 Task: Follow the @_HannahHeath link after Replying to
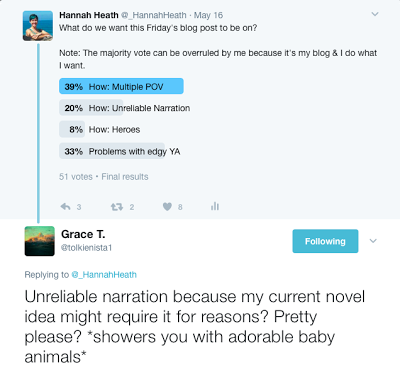[x=104, y=275]
